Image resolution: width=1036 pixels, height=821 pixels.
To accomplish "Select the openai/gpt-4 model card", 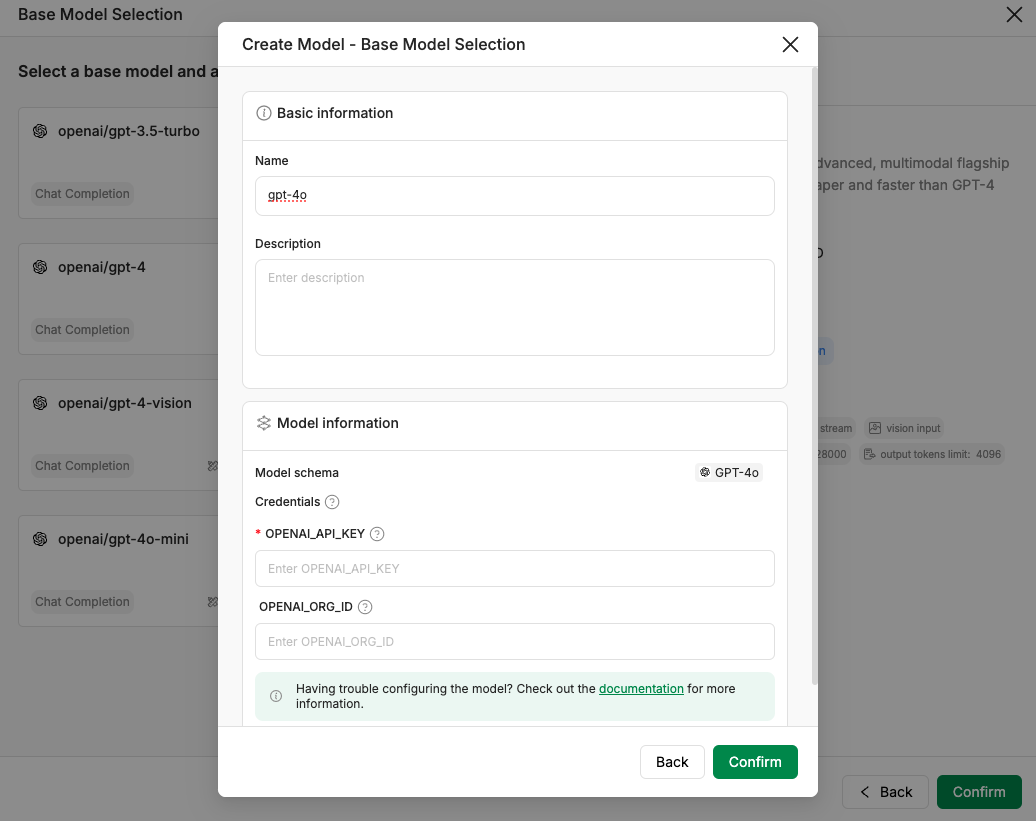I will pyautogui.click(x=119, y=299).
